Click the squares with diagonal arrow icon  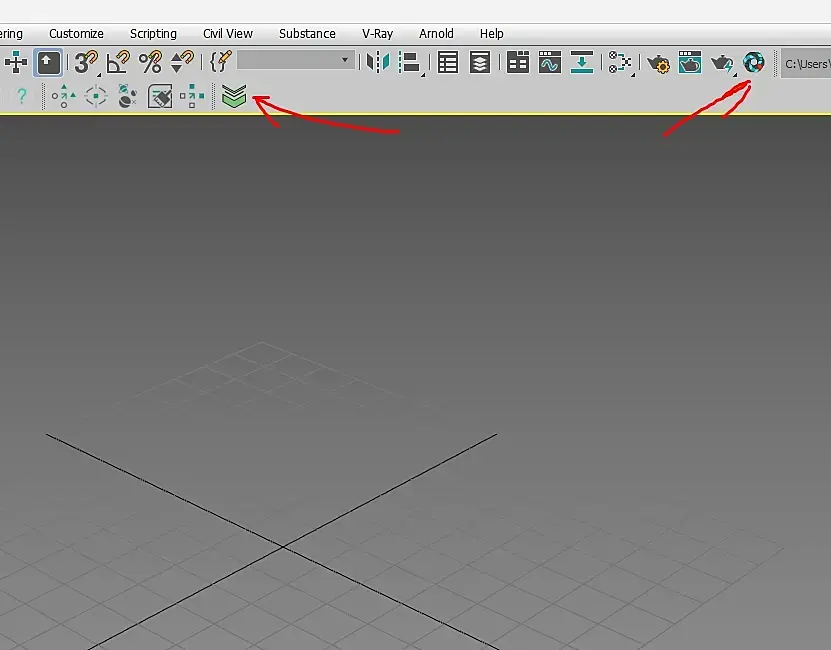[x=192, y=96]
